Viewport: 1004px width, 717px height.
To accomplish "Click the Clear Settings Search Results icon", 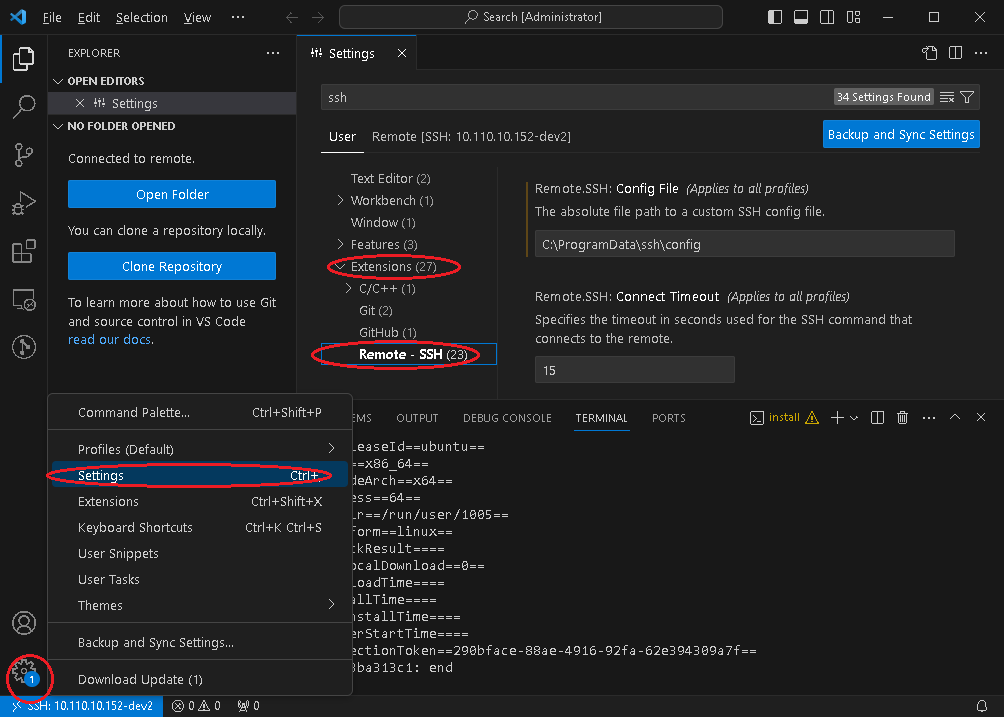I will 946,96.
